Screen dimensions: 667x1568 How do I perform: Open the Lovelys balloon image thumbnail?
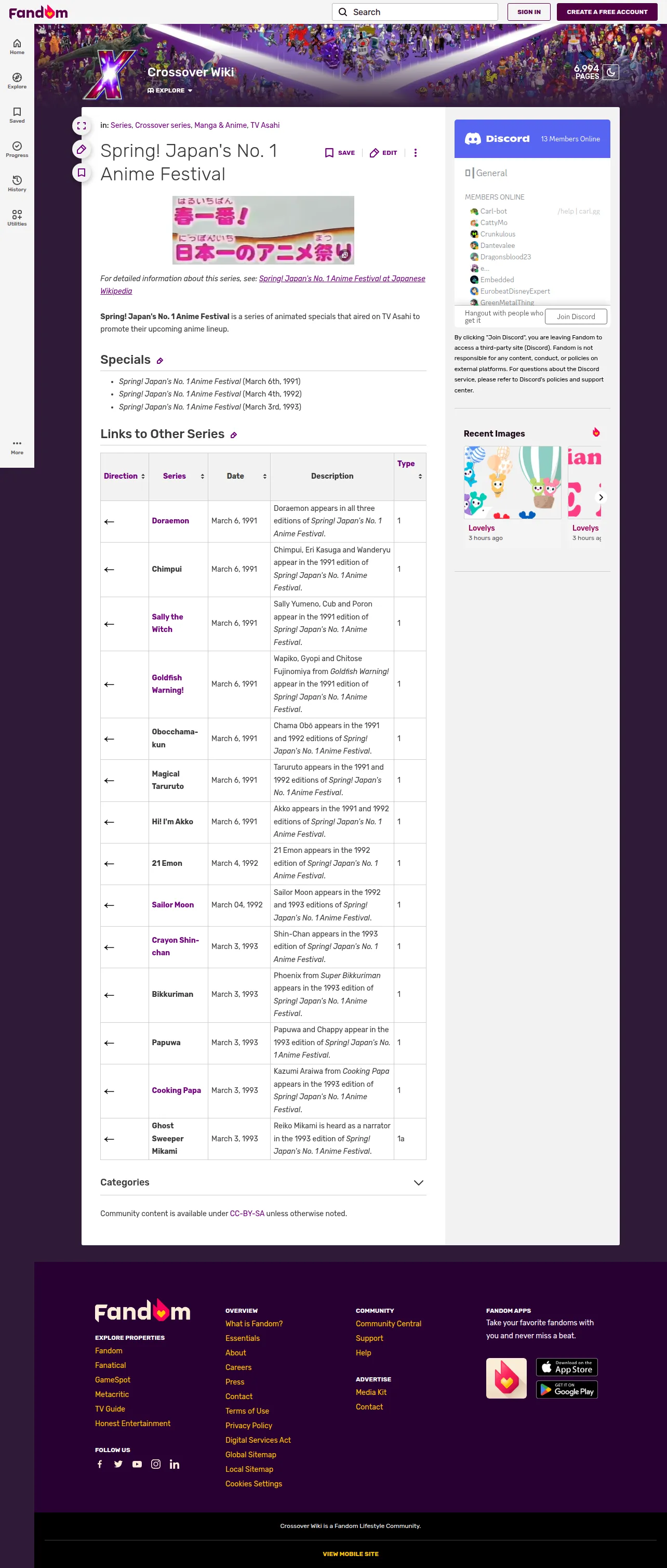click(x=512, y=482)
